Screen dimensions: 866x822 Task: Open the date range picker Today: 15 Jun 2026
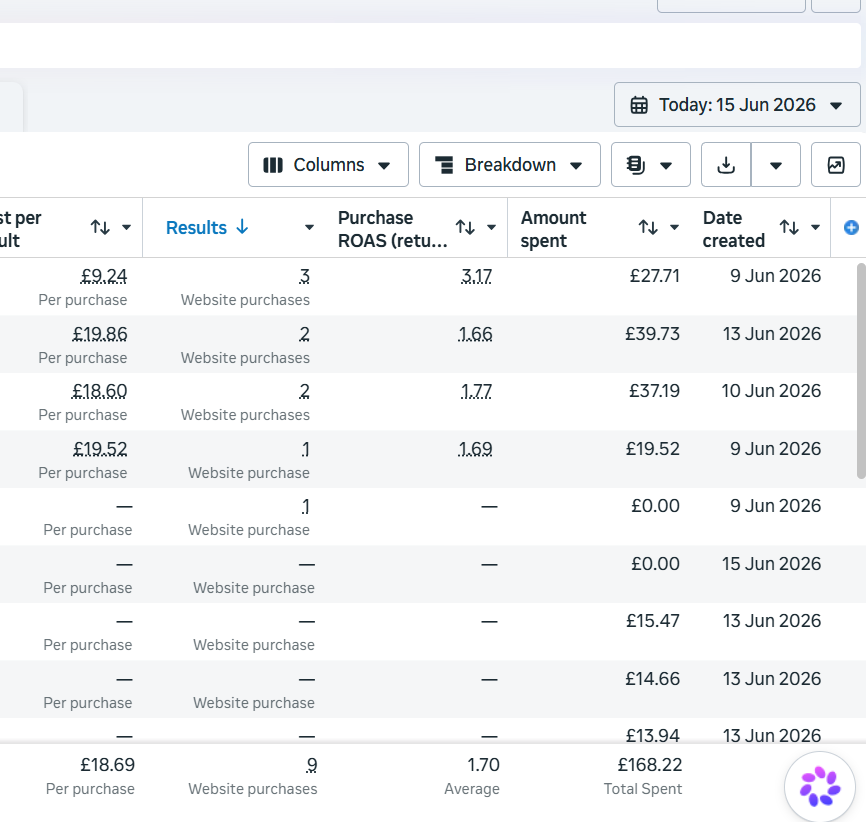tap(737, 104)
